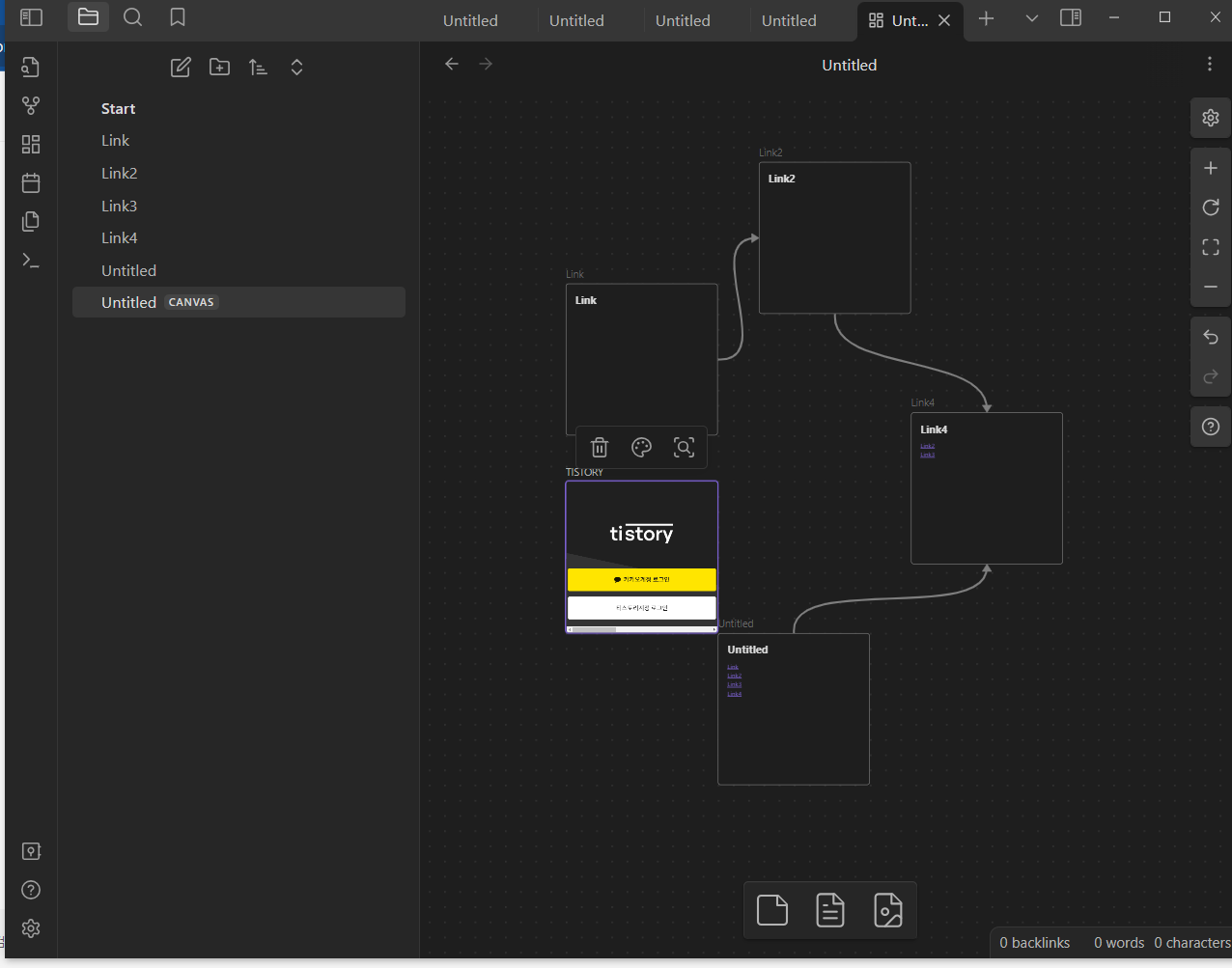The height and width of the screenshot is (968, 1232).
Task: Close the active canvas tab
Action: click(x=944, y=20)
